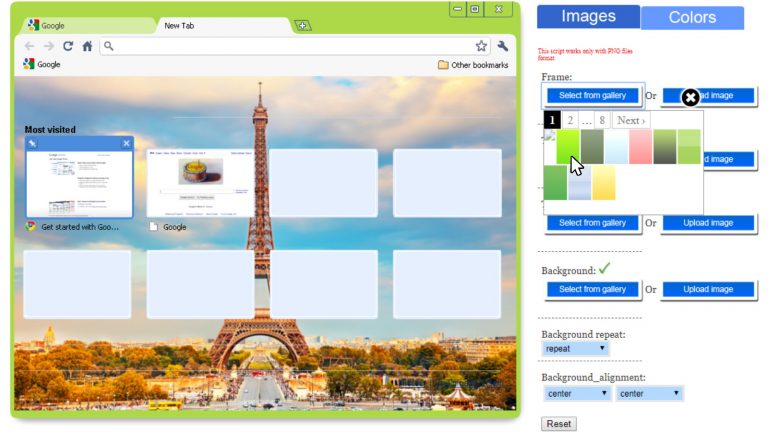
Task: Choose the yellow gradient swatch in gallery
Action: (604, 183)
